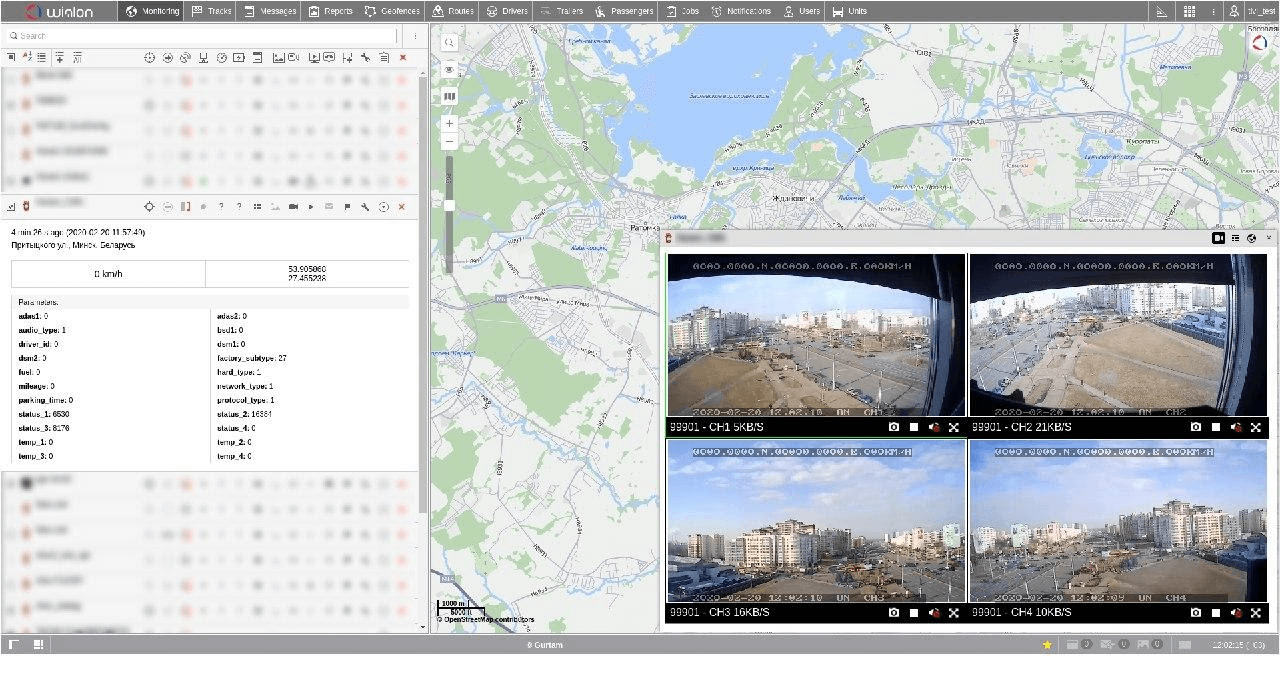Expand the CH4 video to fullscreen
Screen dimensions: 1280x688
coord(1256,612)
